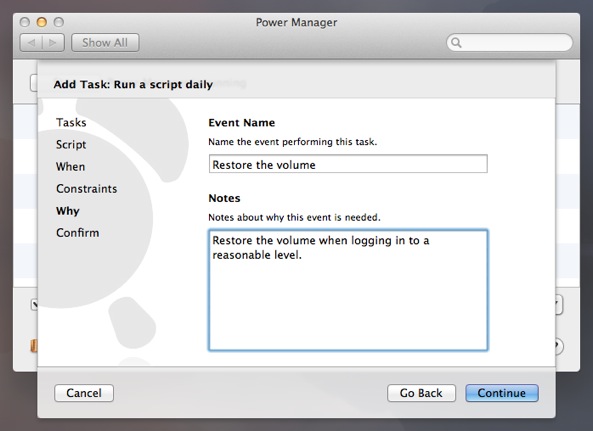Screen dimensions: 593x431
Task: Click the Event Name text field
Action: tap(348, 164)
